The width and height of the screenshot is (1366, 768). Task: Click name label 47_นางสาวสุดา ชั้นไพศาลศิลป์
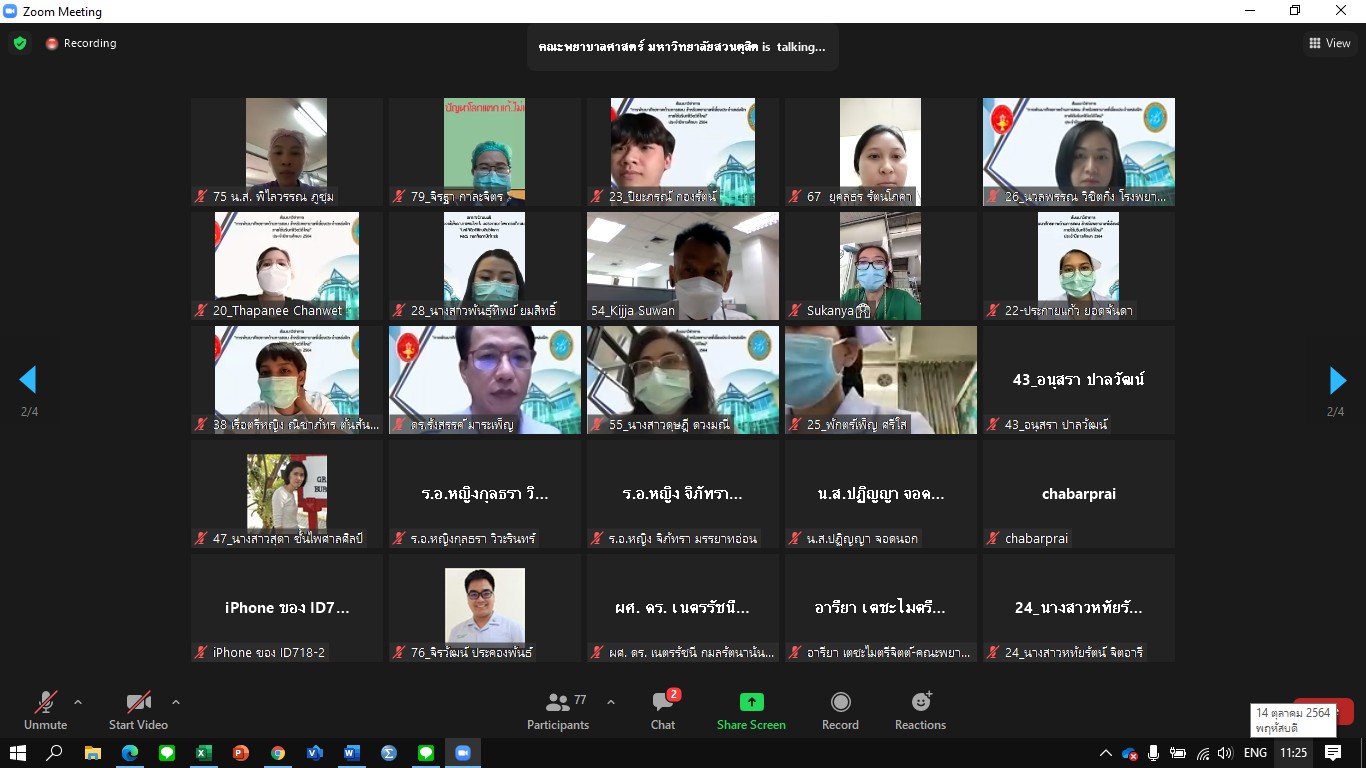[288, 539]
